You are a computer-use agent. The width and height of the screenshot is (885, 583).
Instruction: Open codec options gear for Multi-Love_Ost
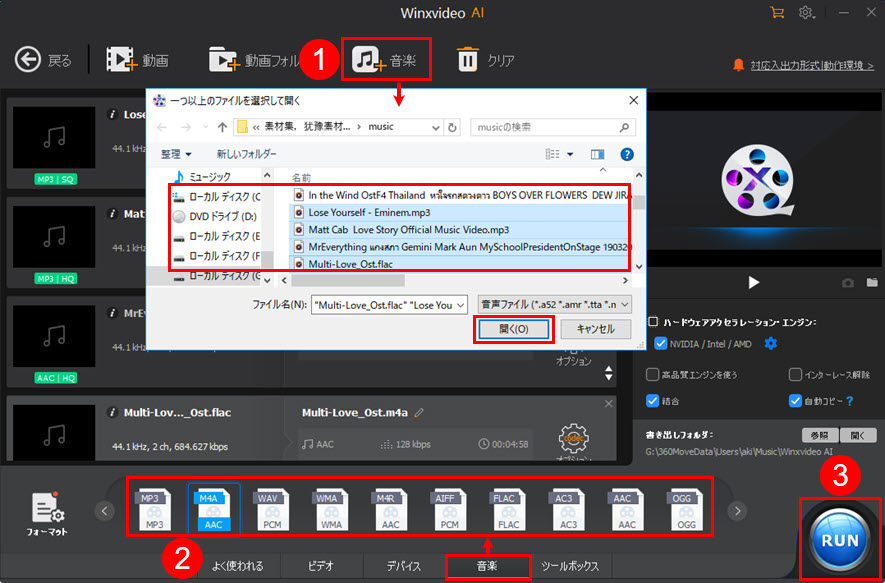(x=573, y=439)
